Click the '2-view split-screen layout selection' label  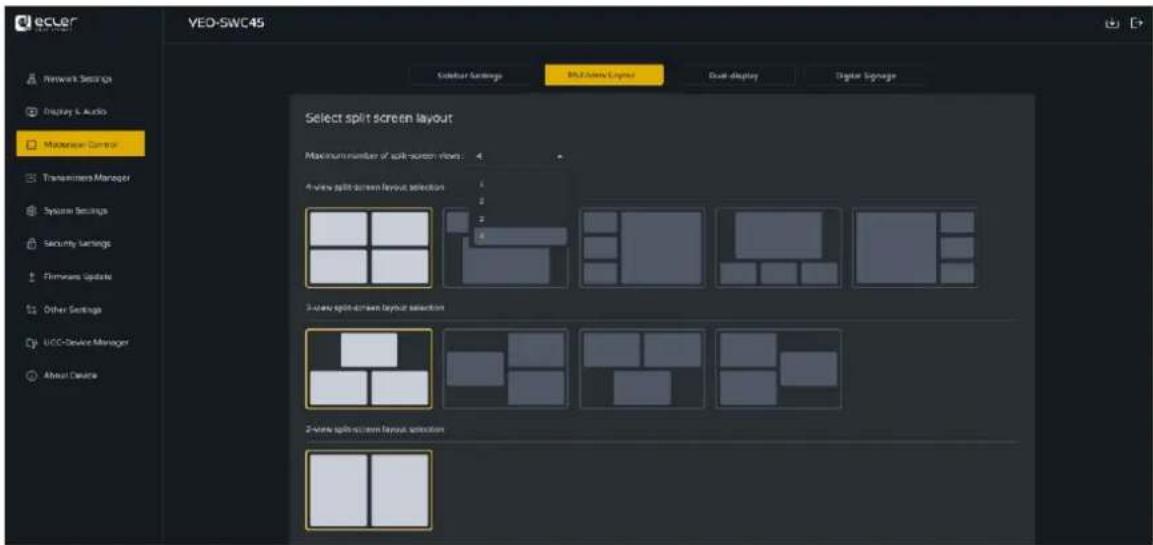point(377,428)
